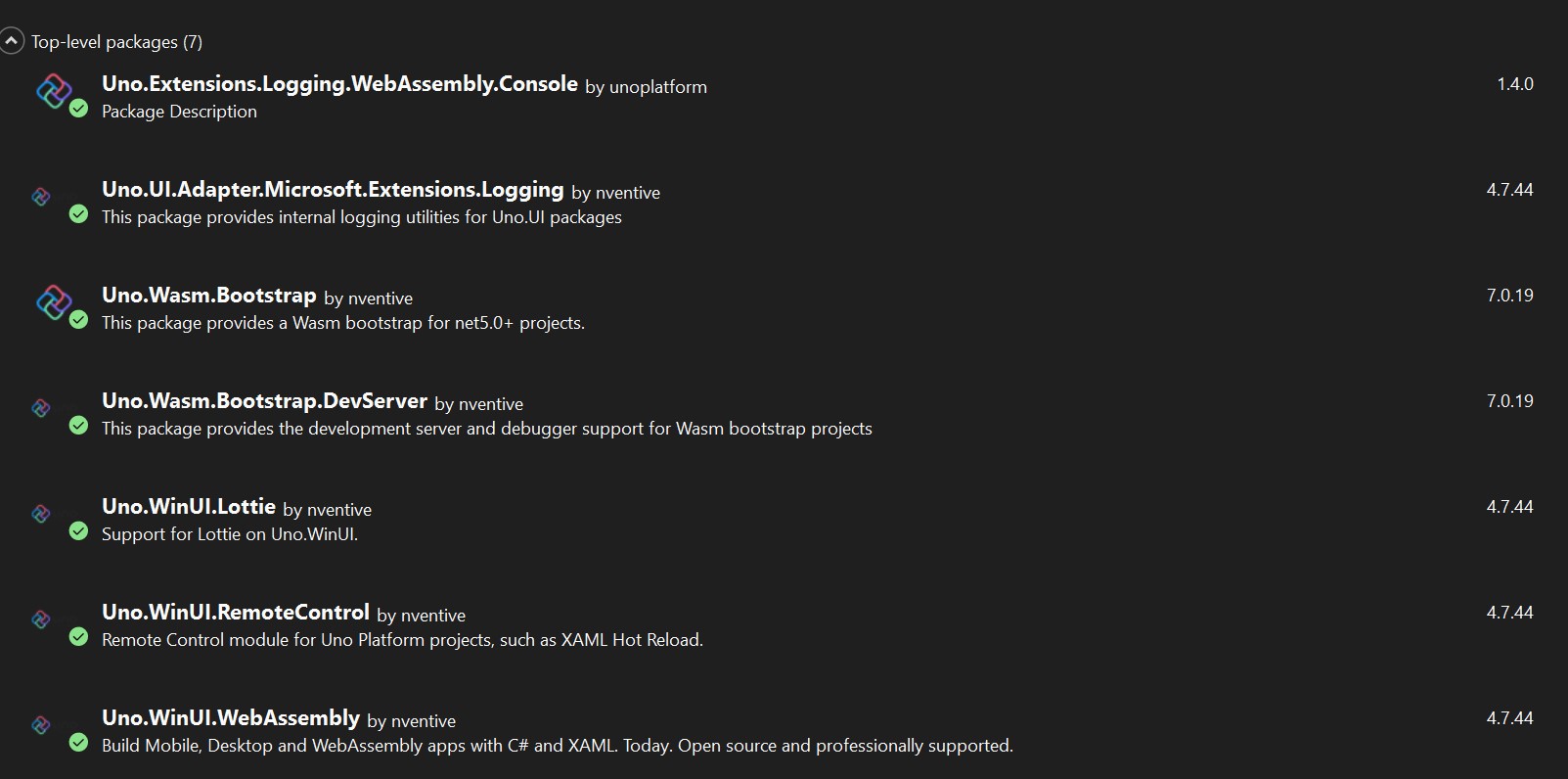
Task: Click the checkmark icon beside Uno.WinUI.RemoteControl
Action: [79, 637]
